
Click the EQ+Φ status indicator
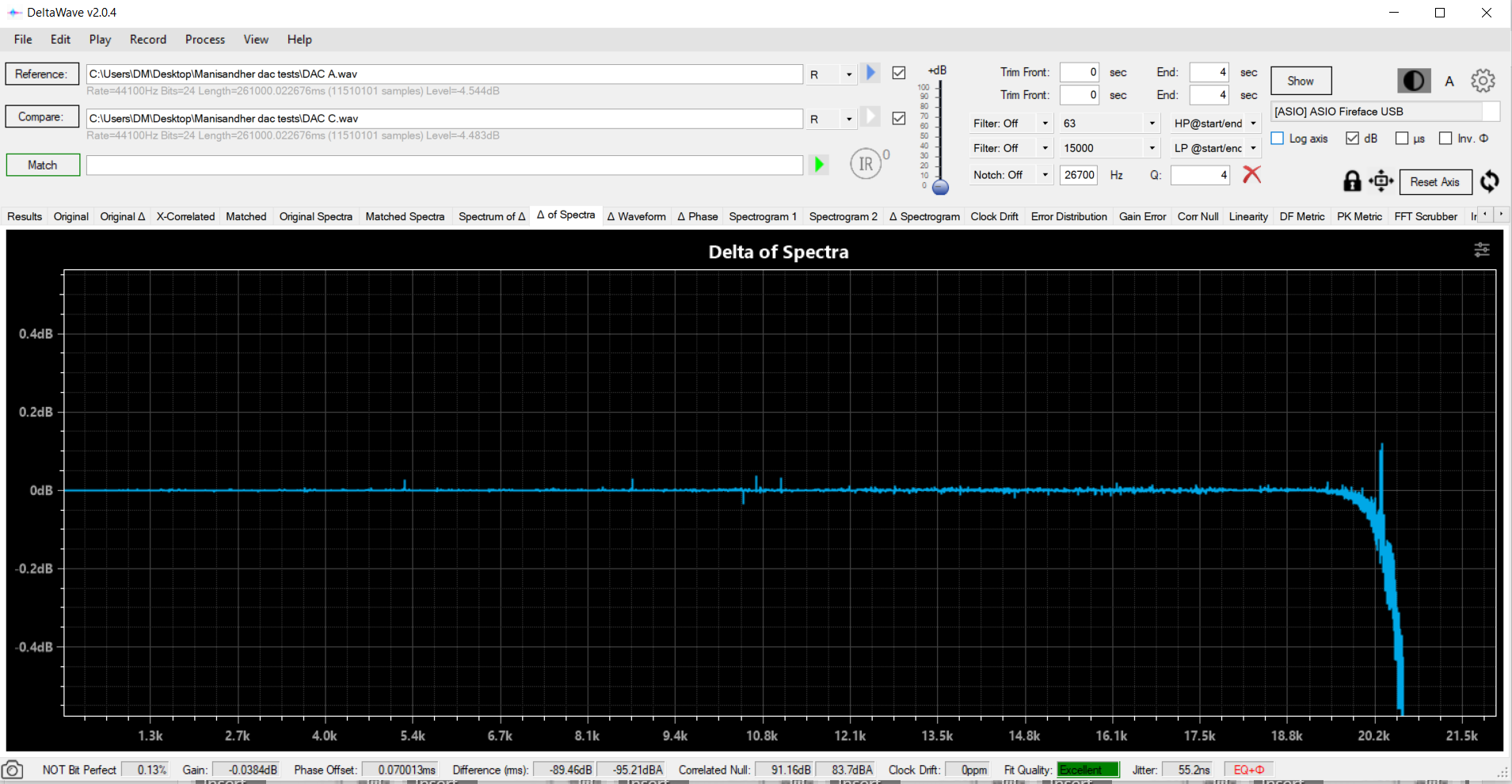(x=1249, y=770)
